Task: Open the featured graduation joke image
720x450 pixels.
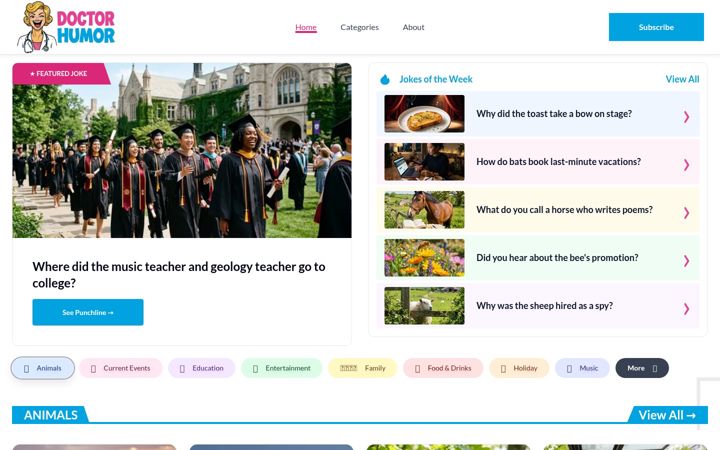Action: 182,150
